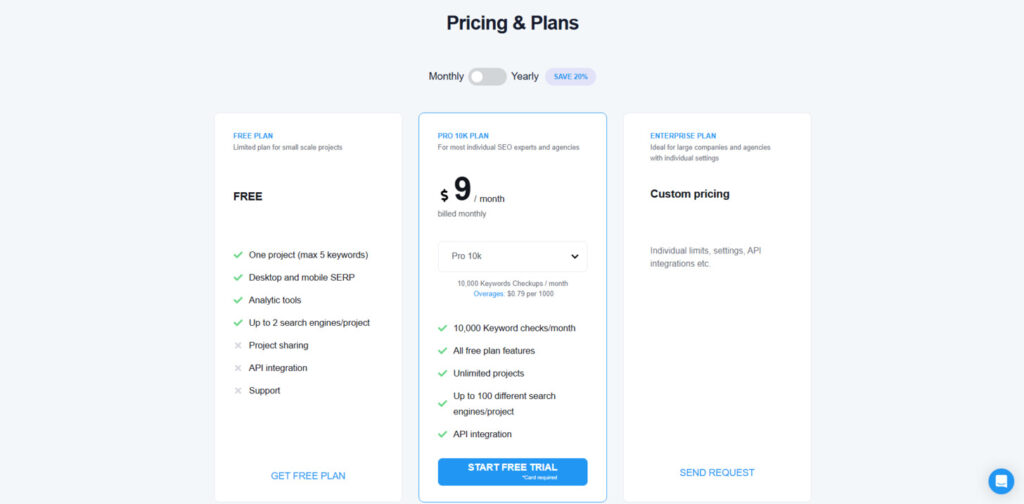Click X icon beside free plan API integration
This screenshot has height=504, width=1024.
pos(238,368)
